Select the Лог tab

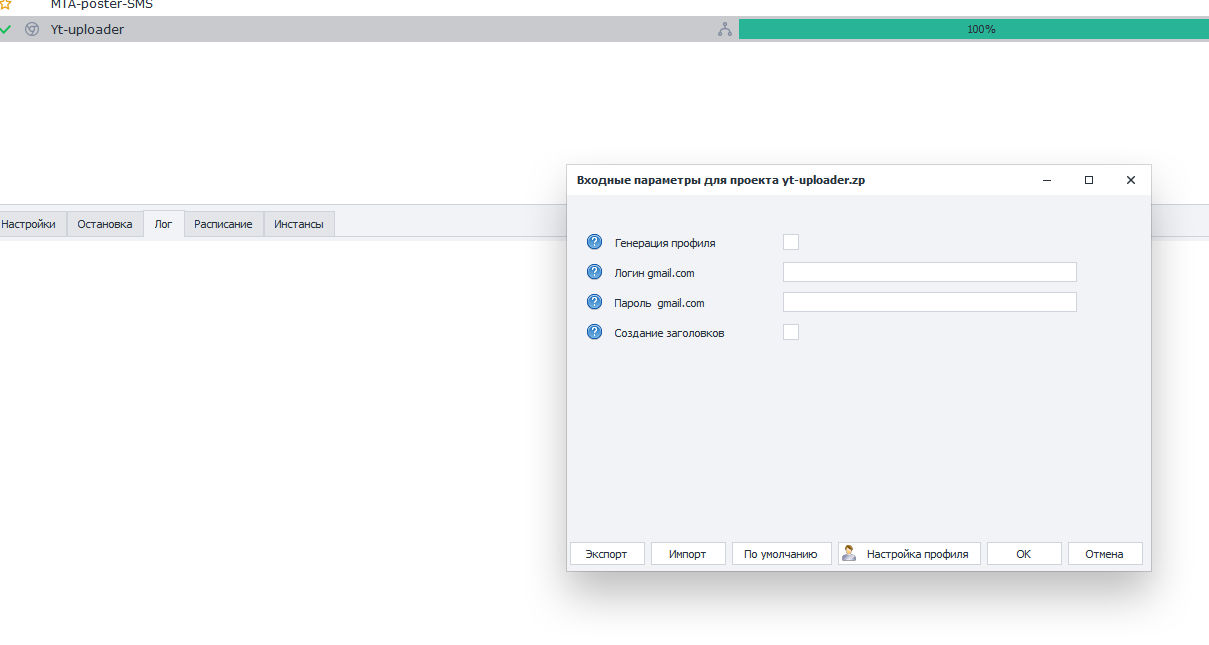pyautogui.click(x=164, y=224)
